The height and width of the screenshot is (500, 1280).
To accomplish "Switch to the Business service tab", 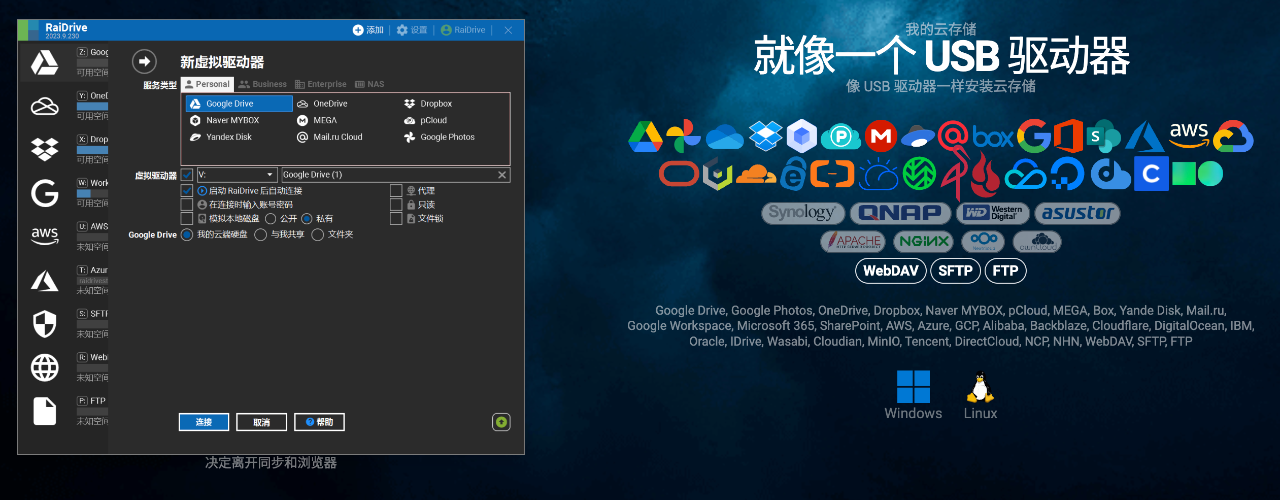I will [262, 85].
